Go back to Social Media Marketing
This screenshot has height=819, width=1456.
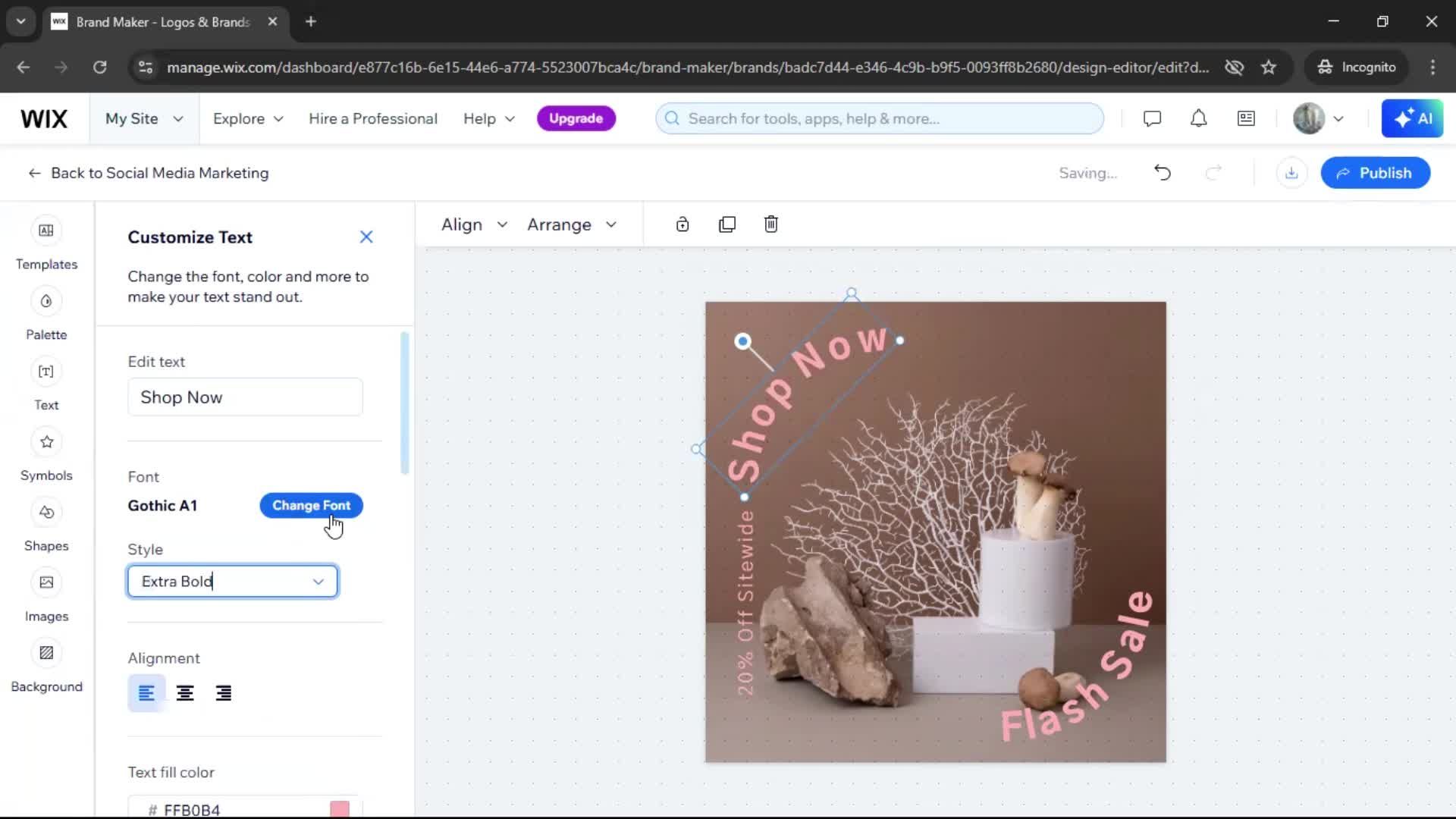pyautogui.click(x=149, y=173)
